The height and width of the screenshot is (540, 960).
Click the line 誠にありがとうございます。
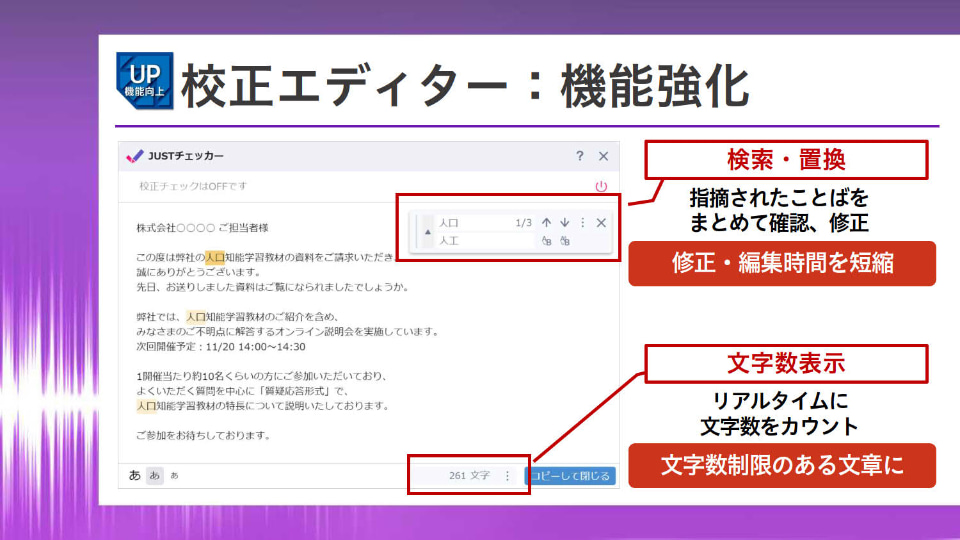[199, 272]
